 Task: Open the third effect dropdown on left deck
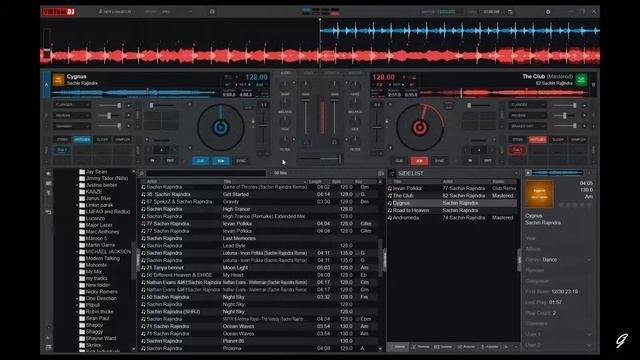click(x=71, y=126)
